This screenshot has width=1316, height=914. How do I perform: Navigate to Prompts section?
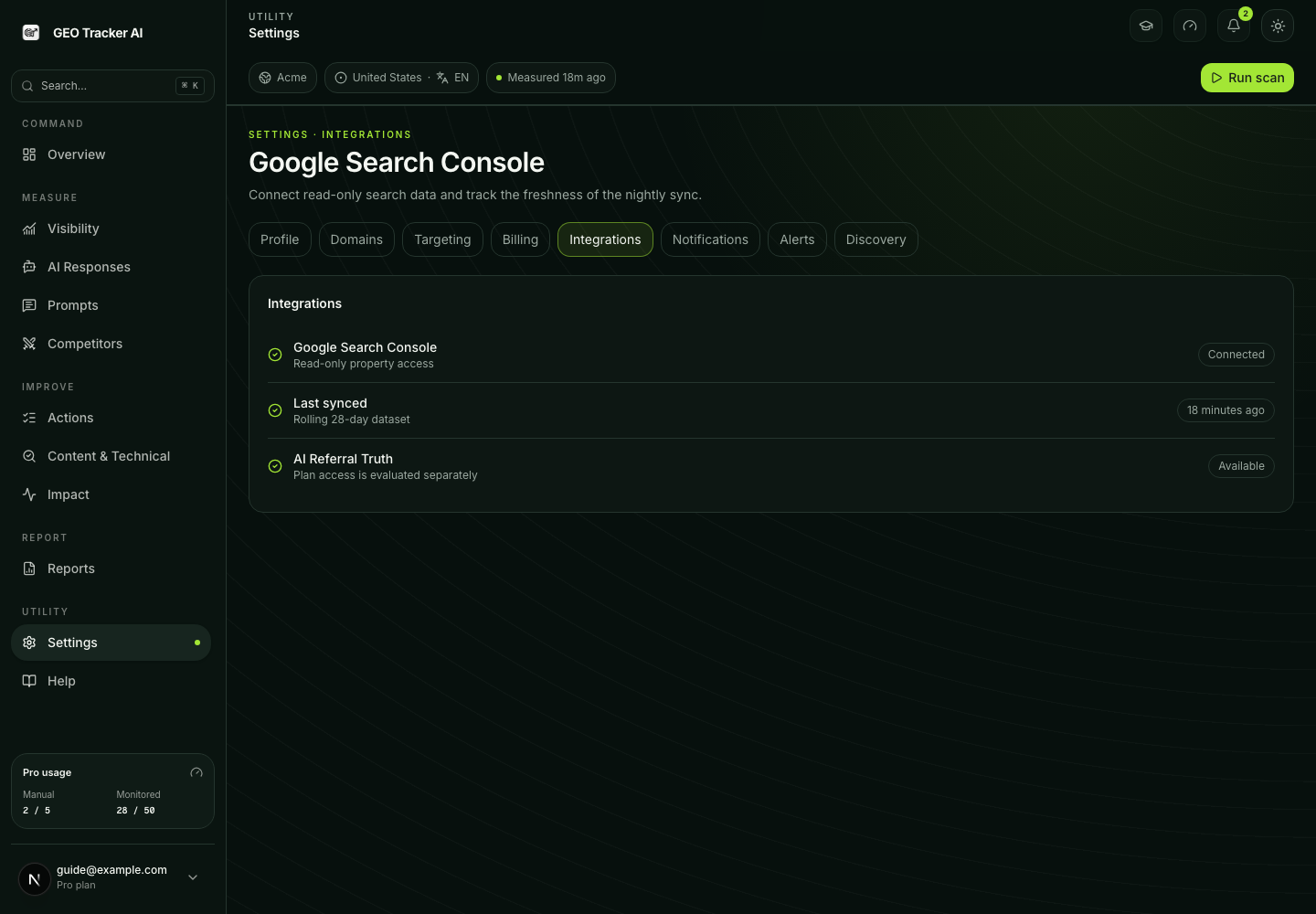111,305
